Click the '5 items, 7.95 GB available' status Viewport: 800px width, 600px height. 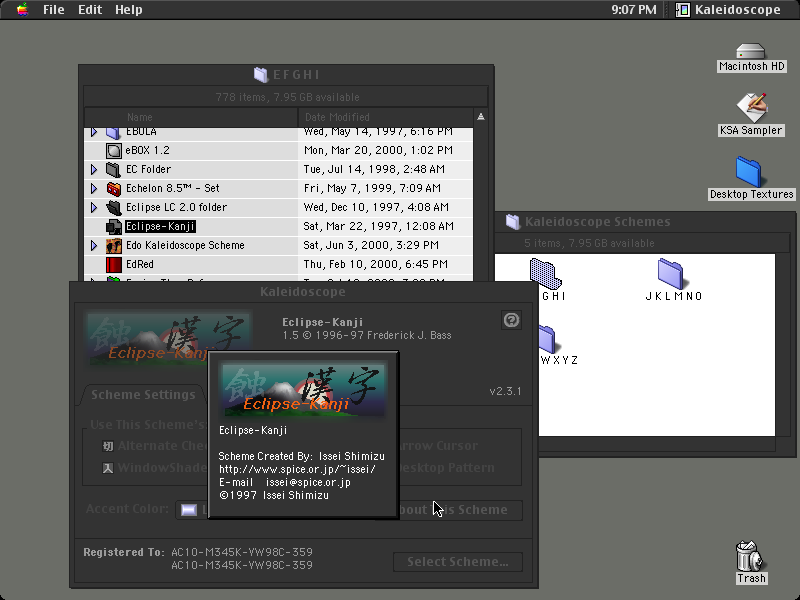(589, 243)
